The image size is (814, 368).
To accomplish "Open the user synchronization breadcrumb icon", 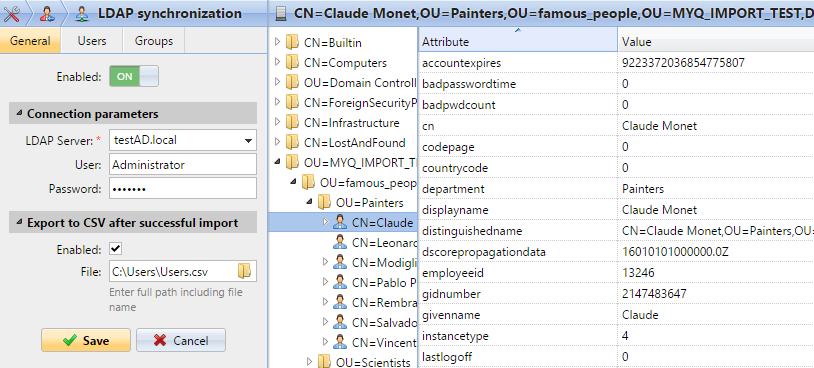I will [x=47, y=13].
